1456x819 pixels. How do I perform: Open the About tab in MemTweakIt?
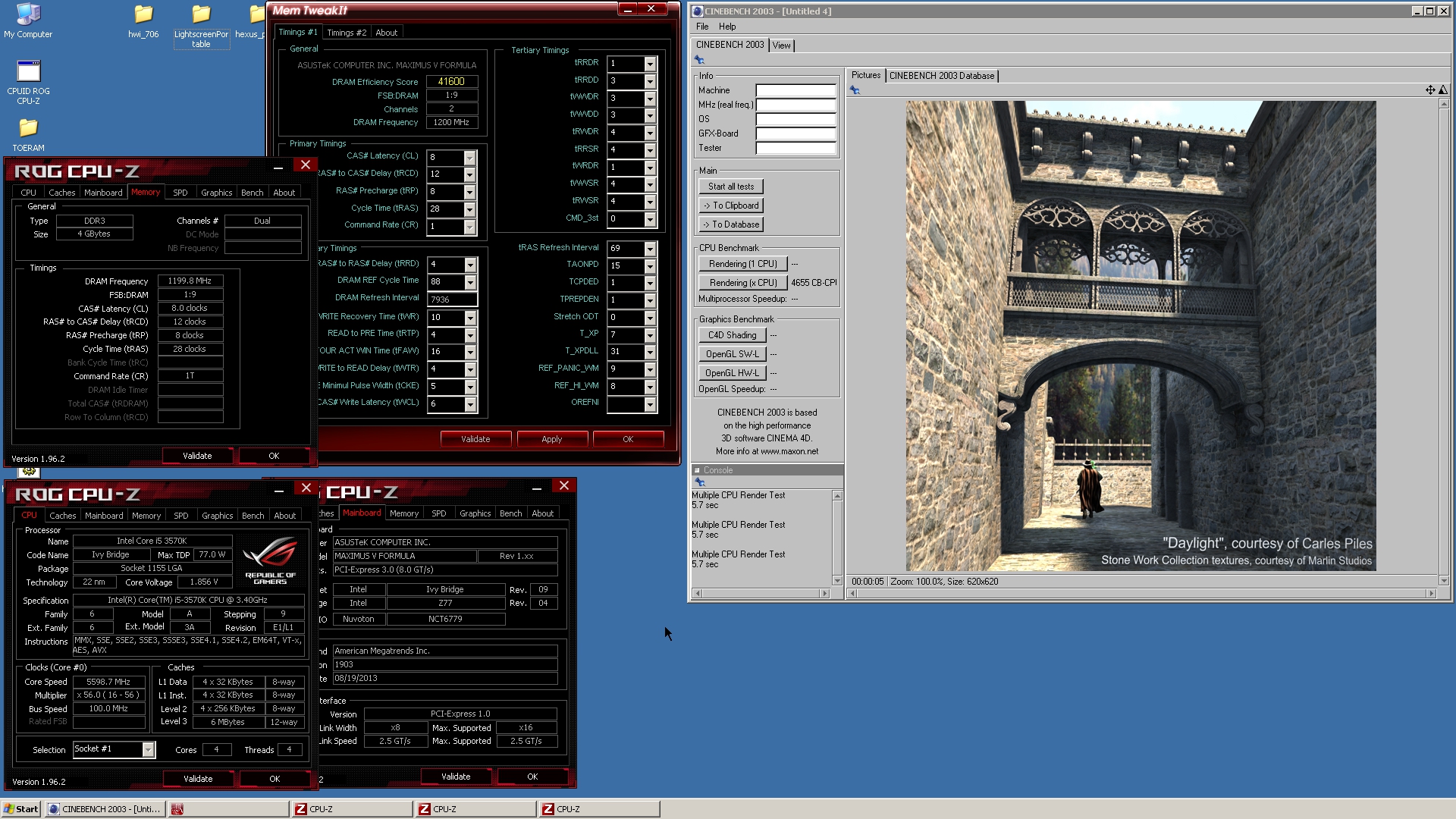386,33
